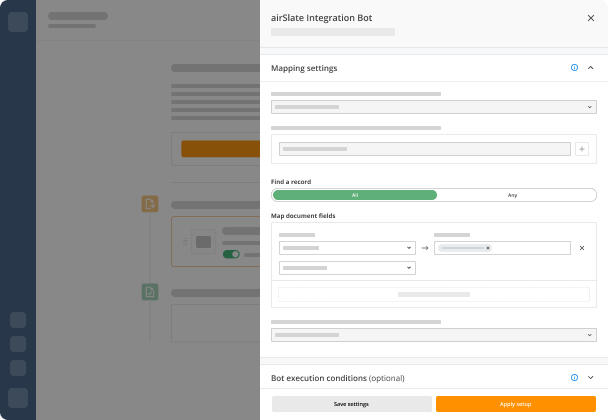
Task: Select the All option under Find a record
Action: pyautogui.click(x=355, y=195)
